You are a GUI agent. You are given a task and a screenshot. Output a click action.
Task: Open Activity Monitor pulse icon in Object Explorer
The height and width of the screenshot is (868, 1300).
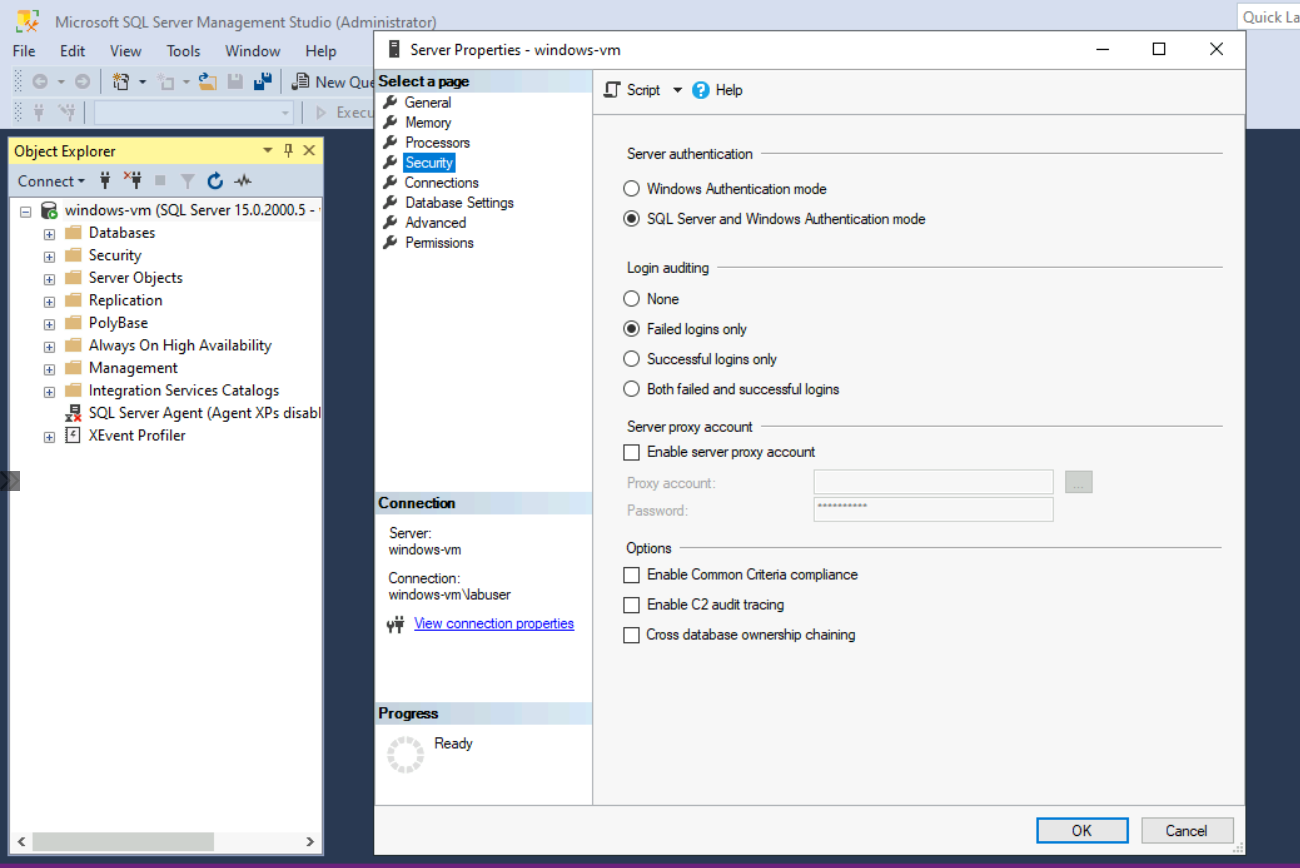coord(243,181)
